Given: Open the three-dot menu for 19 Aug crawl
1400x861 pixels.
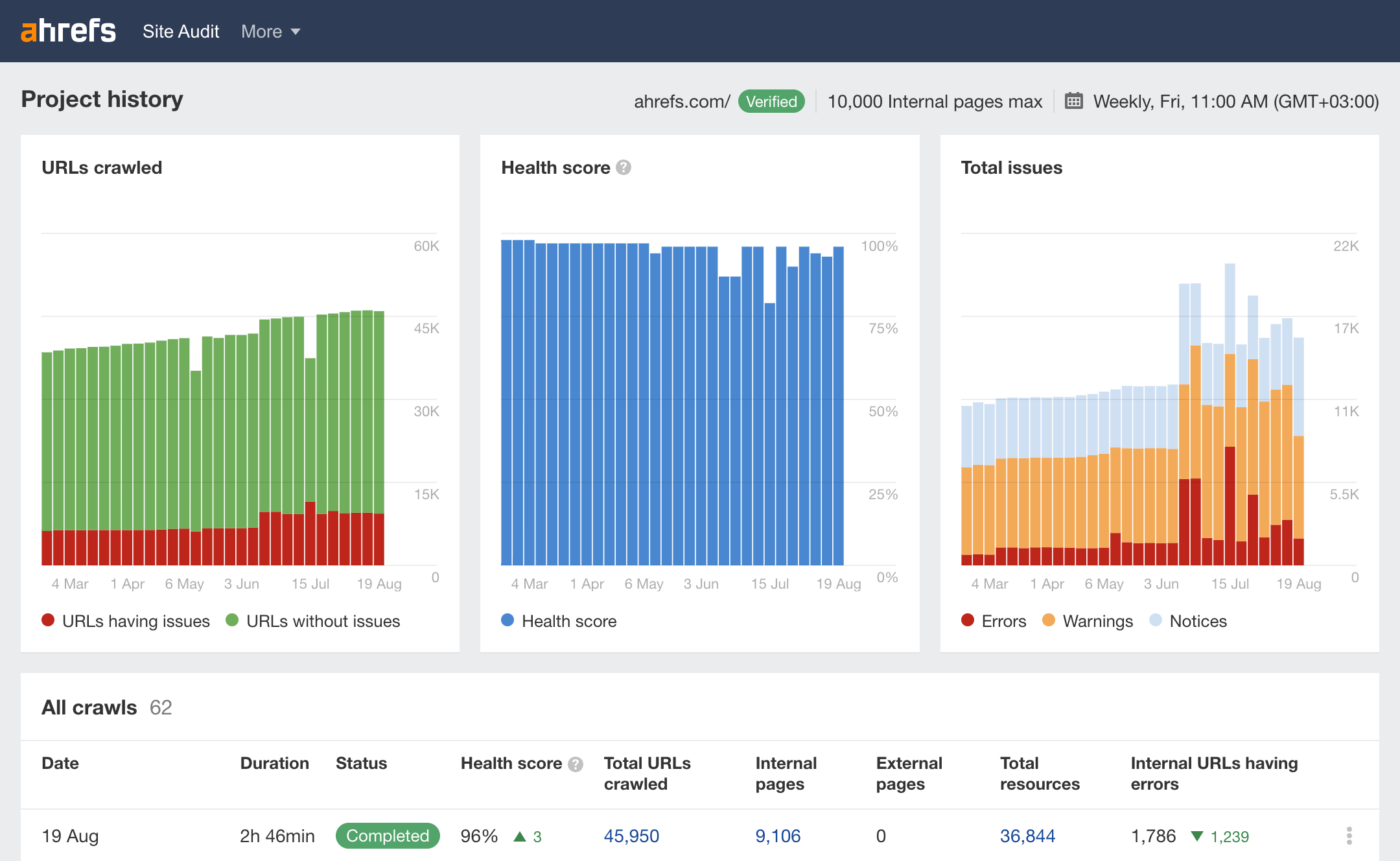Looking at the screenshot, I should tap(1349, 836).
